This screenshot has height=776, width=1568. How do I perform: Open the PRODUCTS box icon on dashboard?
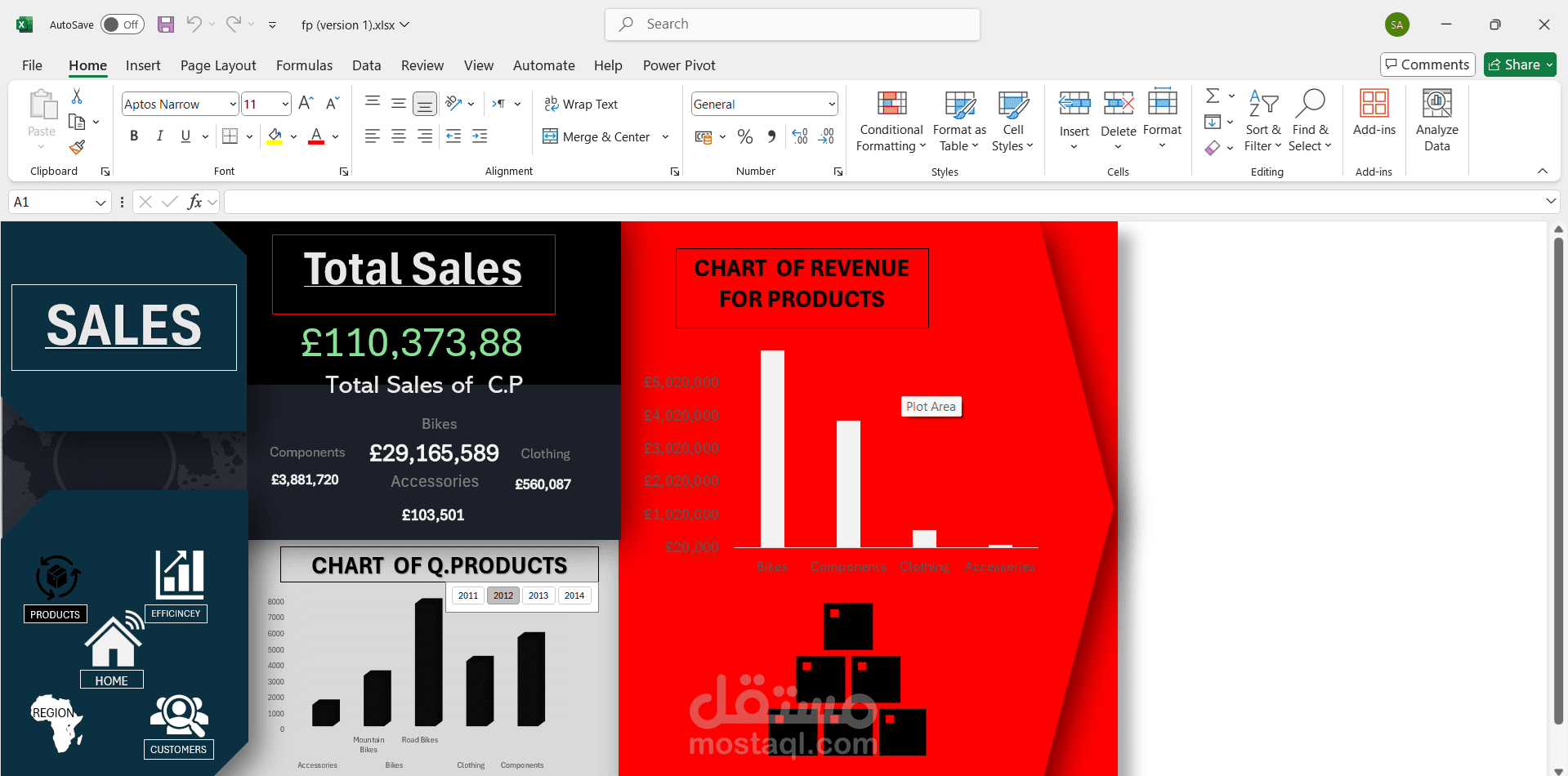[x=57, y=578]
